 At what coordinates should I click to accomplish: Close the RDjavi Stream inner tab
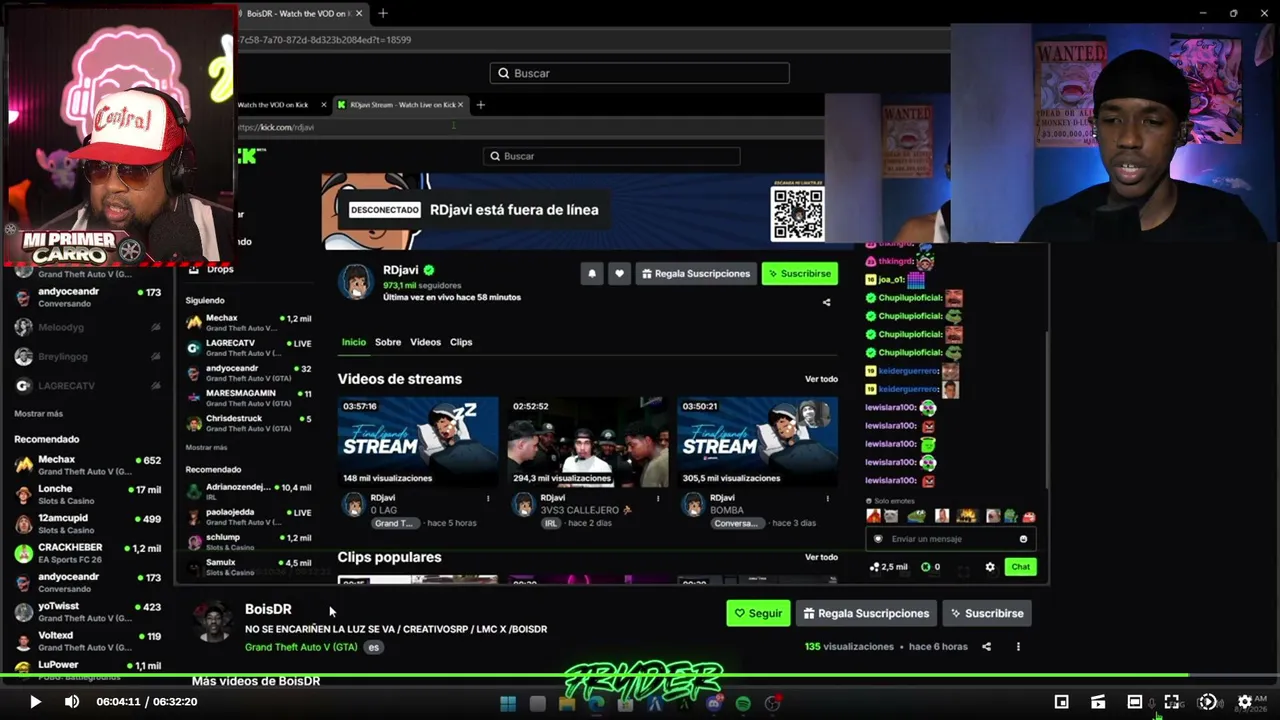462,105
